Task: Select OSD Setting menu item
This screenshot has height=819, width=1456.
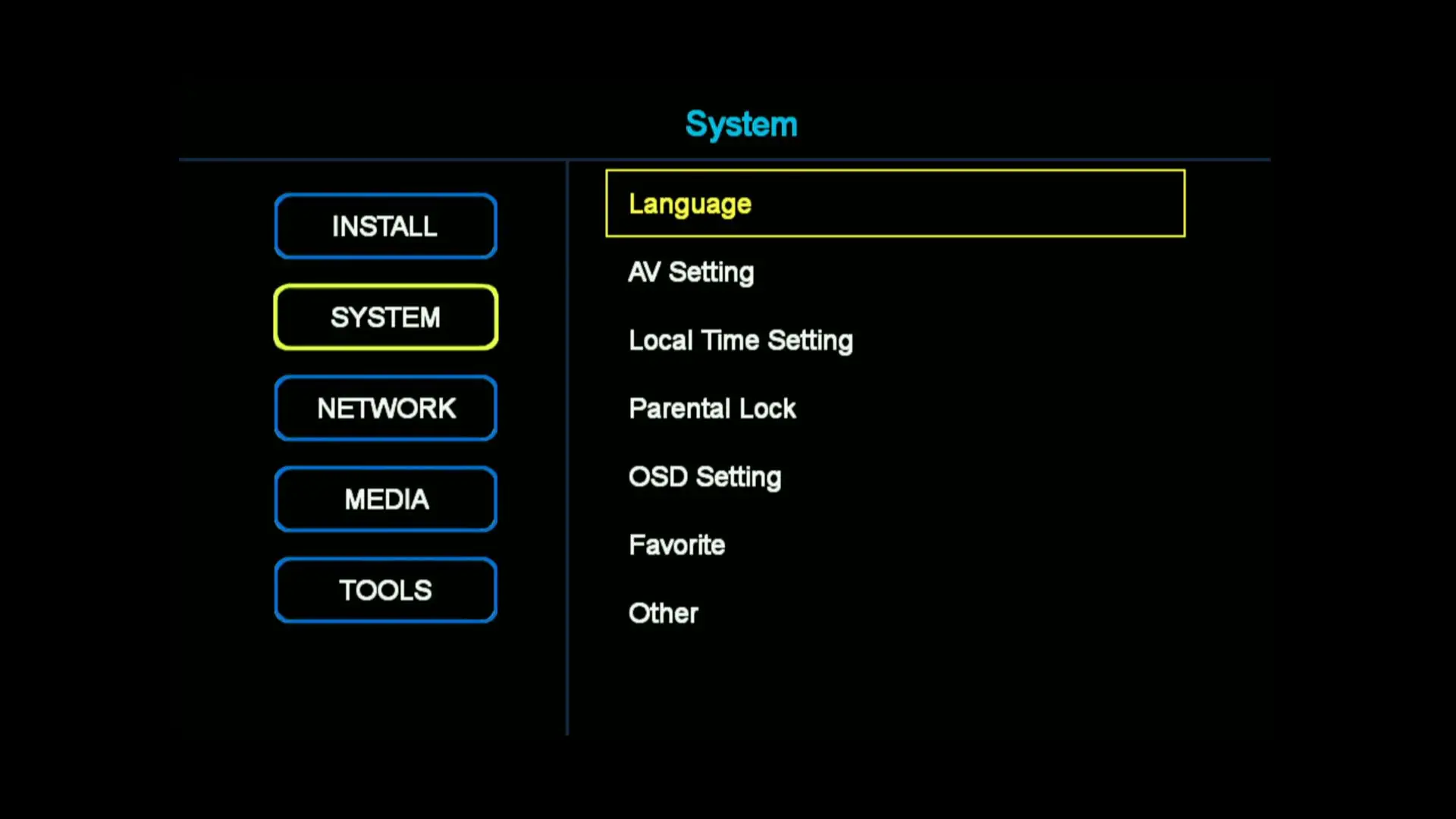Action: click(x=704, y=476)
